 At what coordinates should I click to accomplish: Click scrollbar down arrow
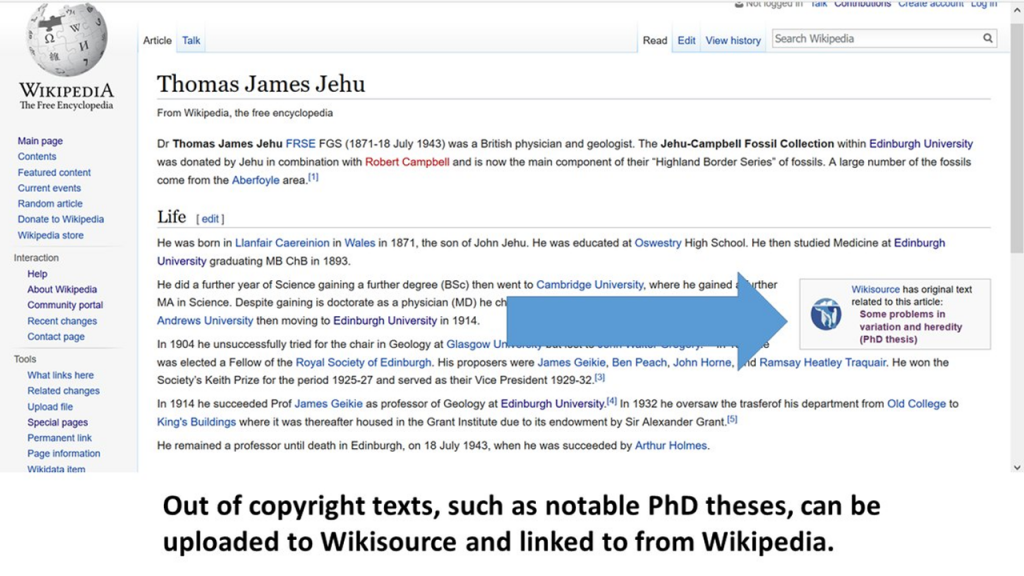(x=1017, y=467)
